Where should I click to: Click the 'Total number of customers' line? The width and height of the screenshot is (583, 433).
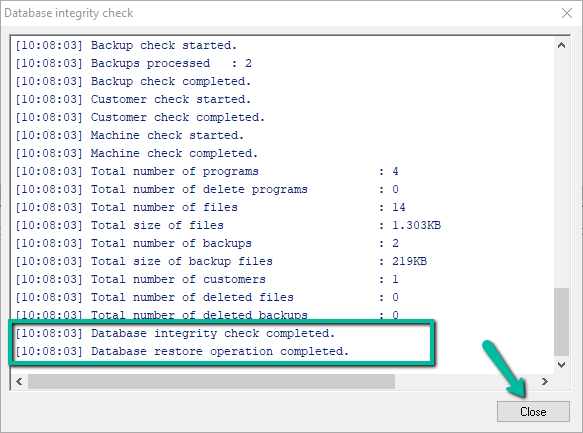207,279
